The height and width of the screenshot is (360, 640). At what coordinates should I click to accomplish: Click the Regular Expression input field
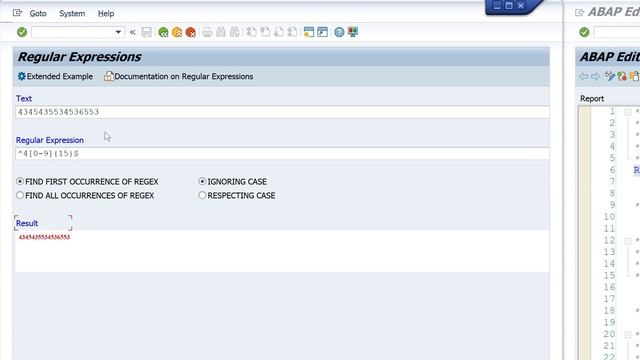[282, 153]
